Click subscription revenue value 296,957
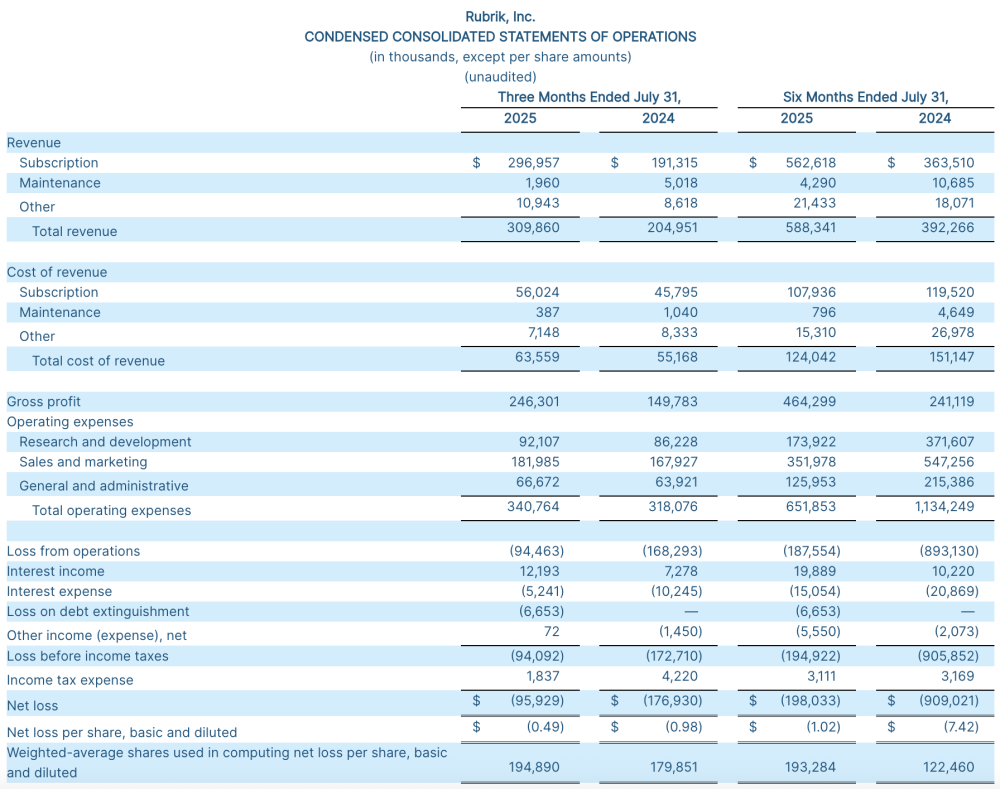Image resolution: width=1000 pixels, height=789 pixels. [x=533, y=163]
